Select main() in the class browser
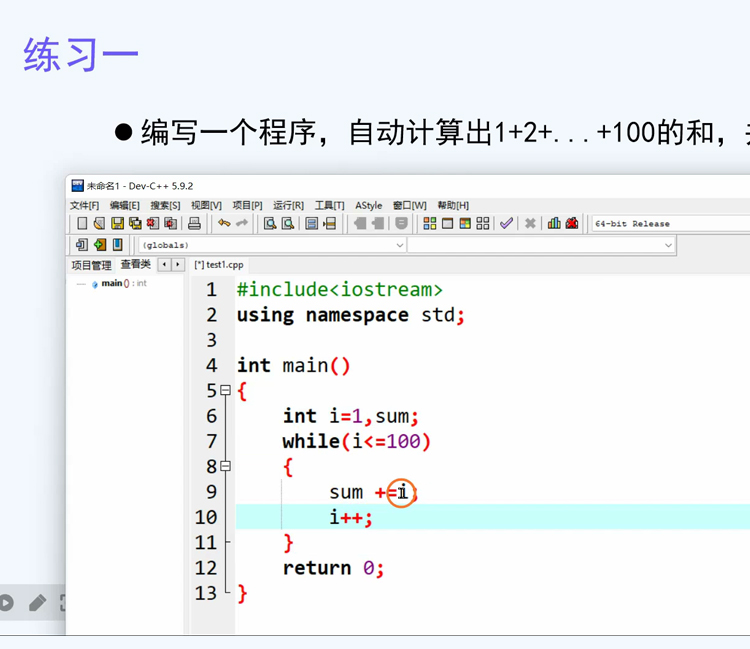Viewport: 750px width, 649px height. coord(112,284)
